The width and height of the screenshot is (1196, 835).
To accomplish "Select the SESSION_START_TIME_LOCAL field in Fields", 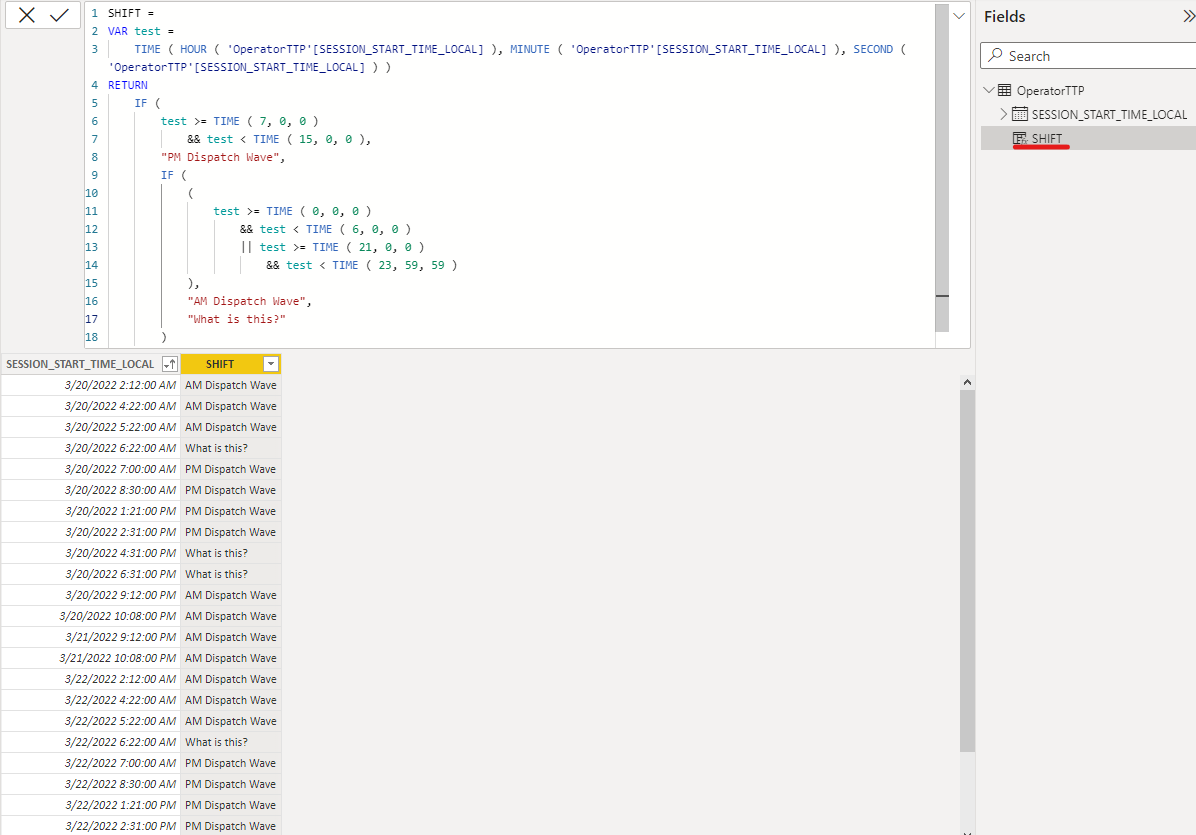I will tap(1109, 114).
